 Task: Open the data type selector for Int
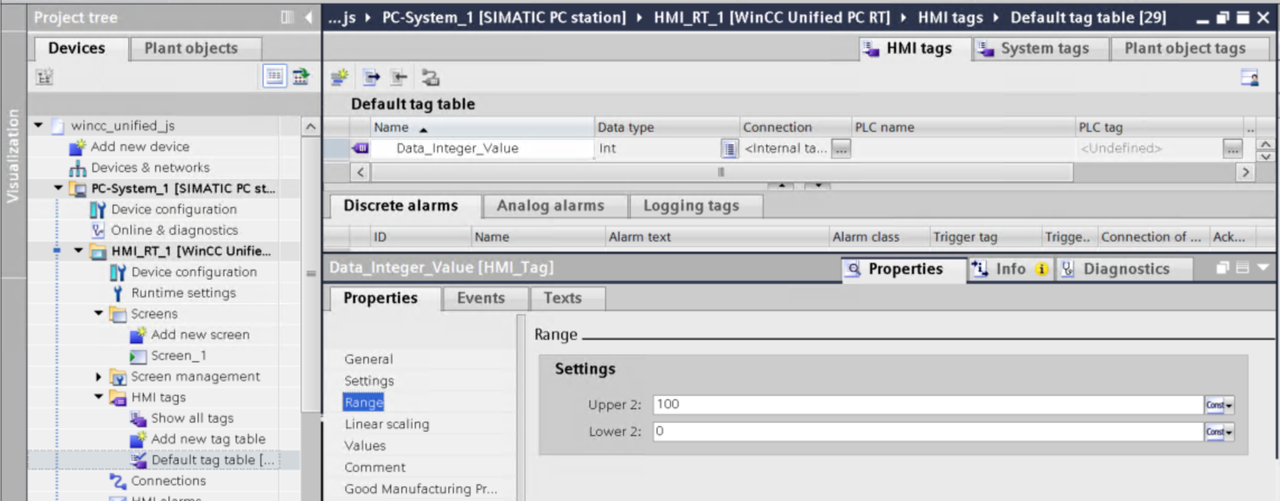(x=729, y=149)
